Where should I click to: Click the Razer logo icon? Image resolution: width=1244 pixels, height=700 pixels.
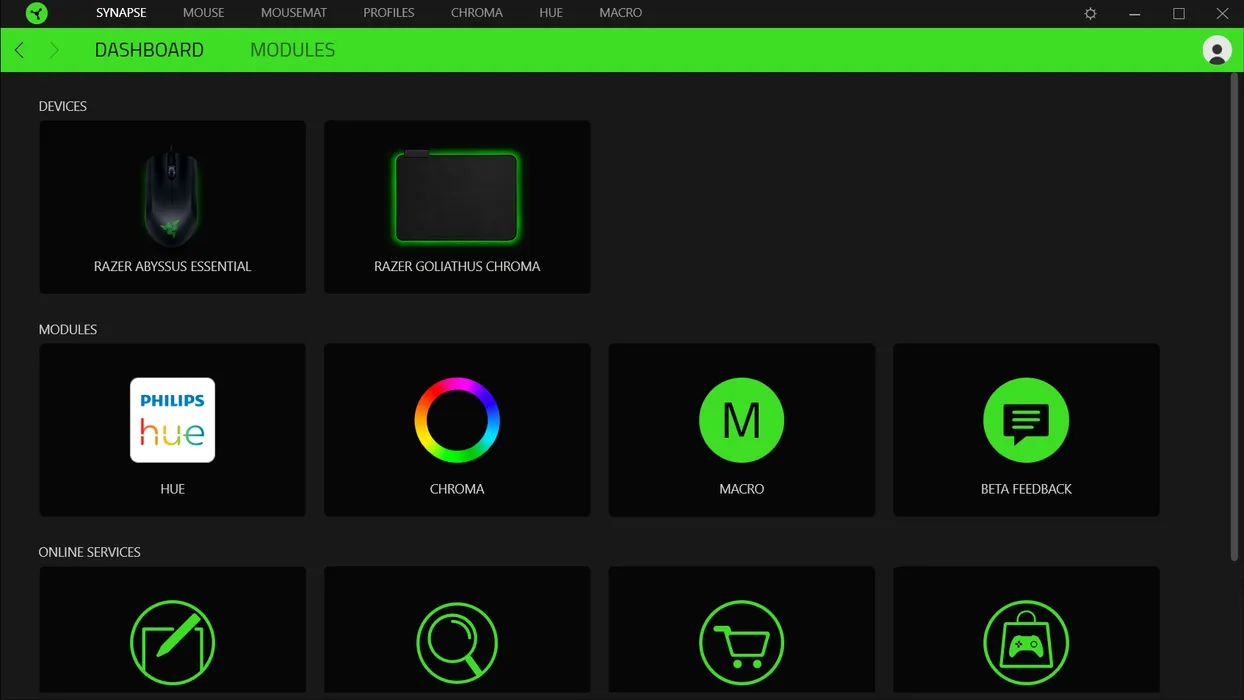(x=37, y=14)
